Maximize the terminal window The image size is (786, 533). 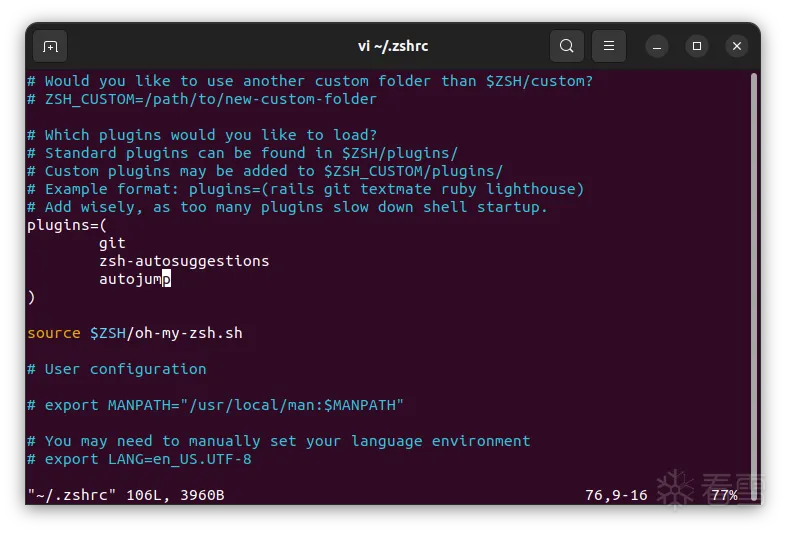click(x=697, y=46)
